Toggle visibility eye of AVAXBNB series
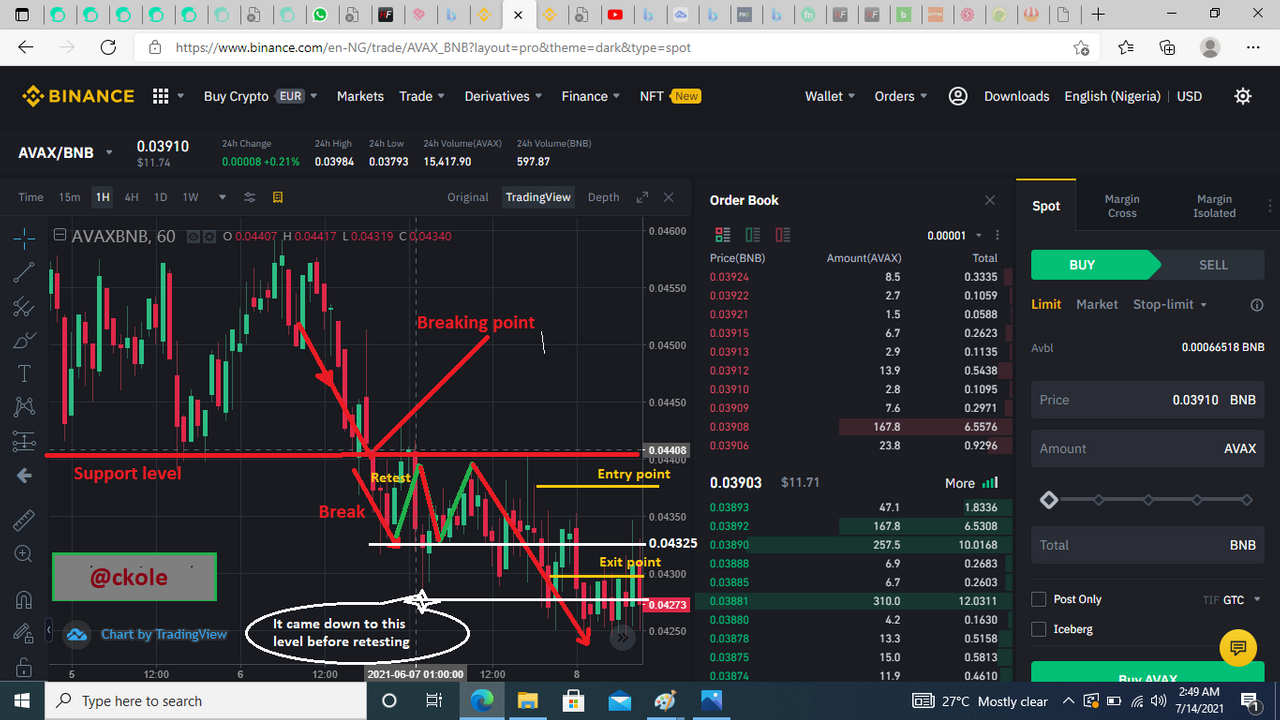 [x=194, y=237]
